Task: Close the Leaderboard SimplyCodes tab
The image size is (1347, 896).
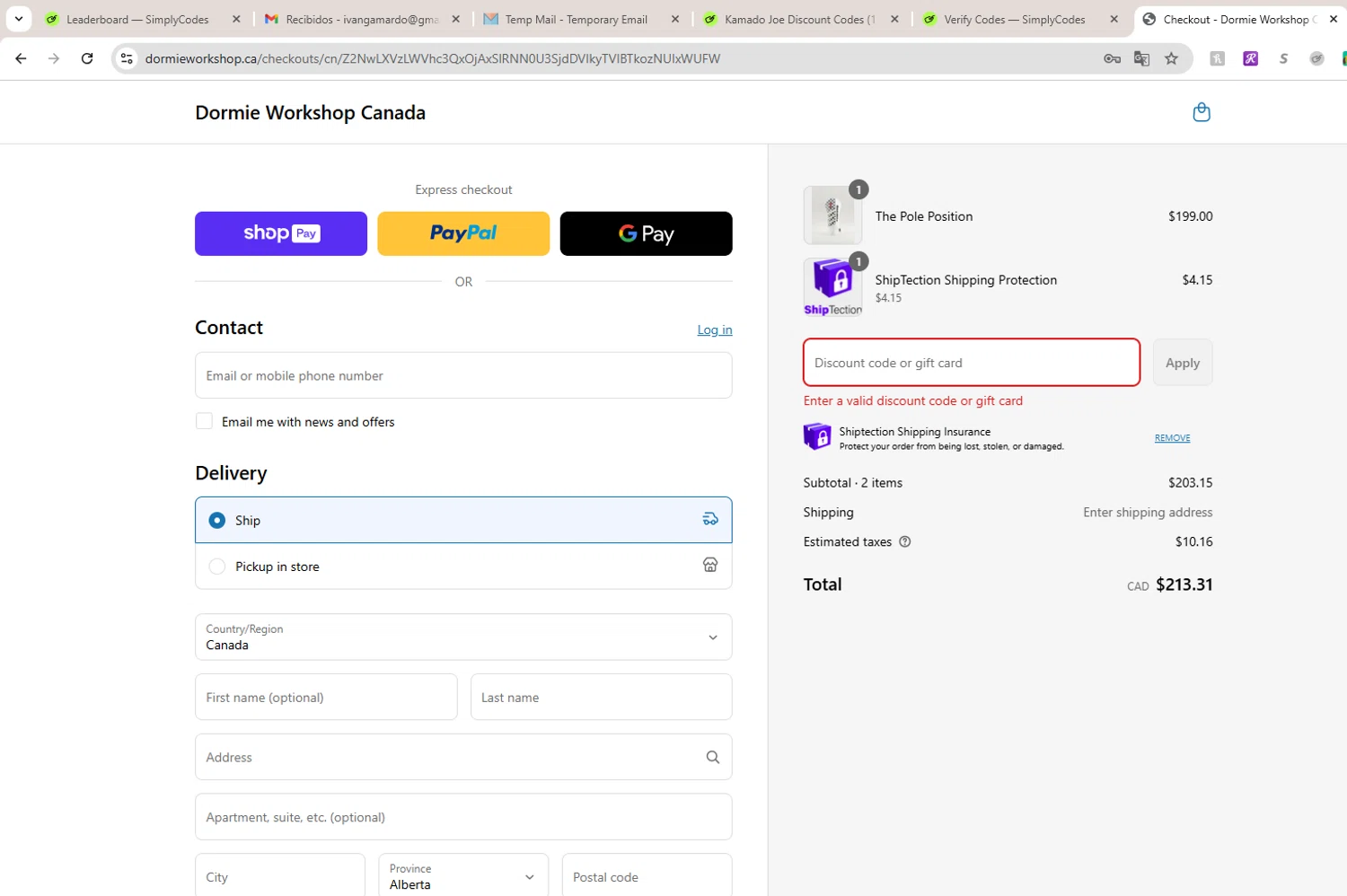Action: (x=236, y=19)
